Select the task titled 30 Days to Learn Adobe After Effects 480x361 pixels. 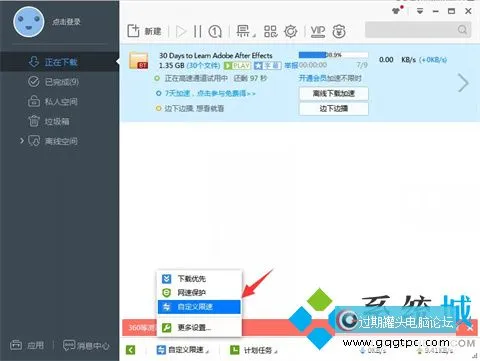point(216,55)
